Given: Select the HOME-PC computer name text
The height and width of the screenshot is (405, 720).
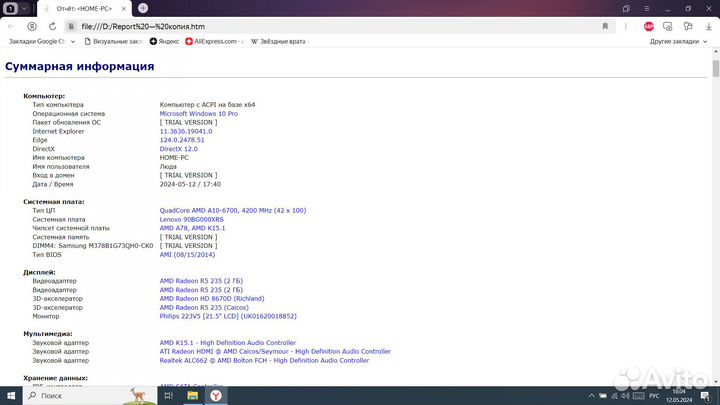Looking at the screenshot, I should tap(174, 158).
